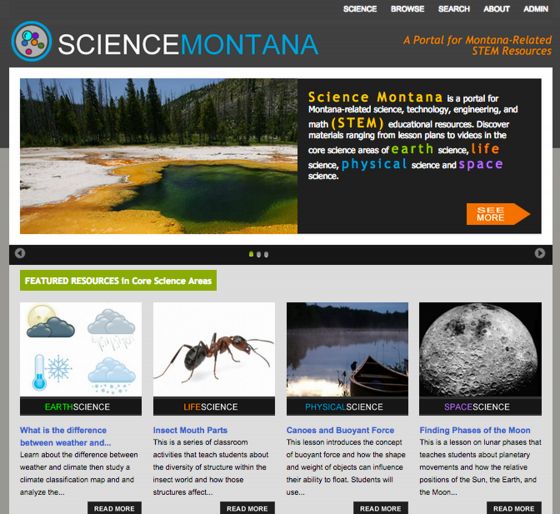Open the SCIENCE menu item
The height and width of the screenshot is (514, 560).
[x=360, y=9]
